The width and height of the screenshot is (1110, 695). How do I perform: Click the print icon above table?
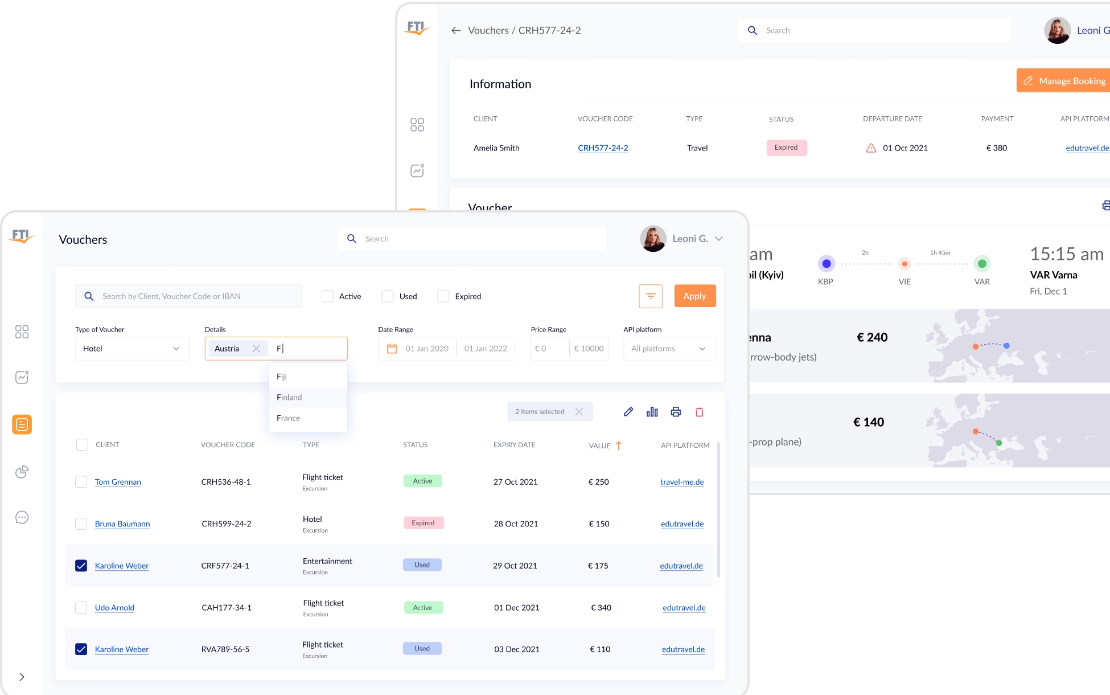pos(676,412)
